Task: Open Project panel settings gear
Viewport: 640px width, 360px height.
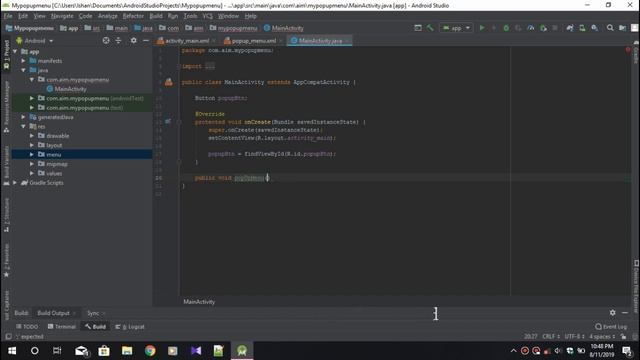Action: pos(133,40)
